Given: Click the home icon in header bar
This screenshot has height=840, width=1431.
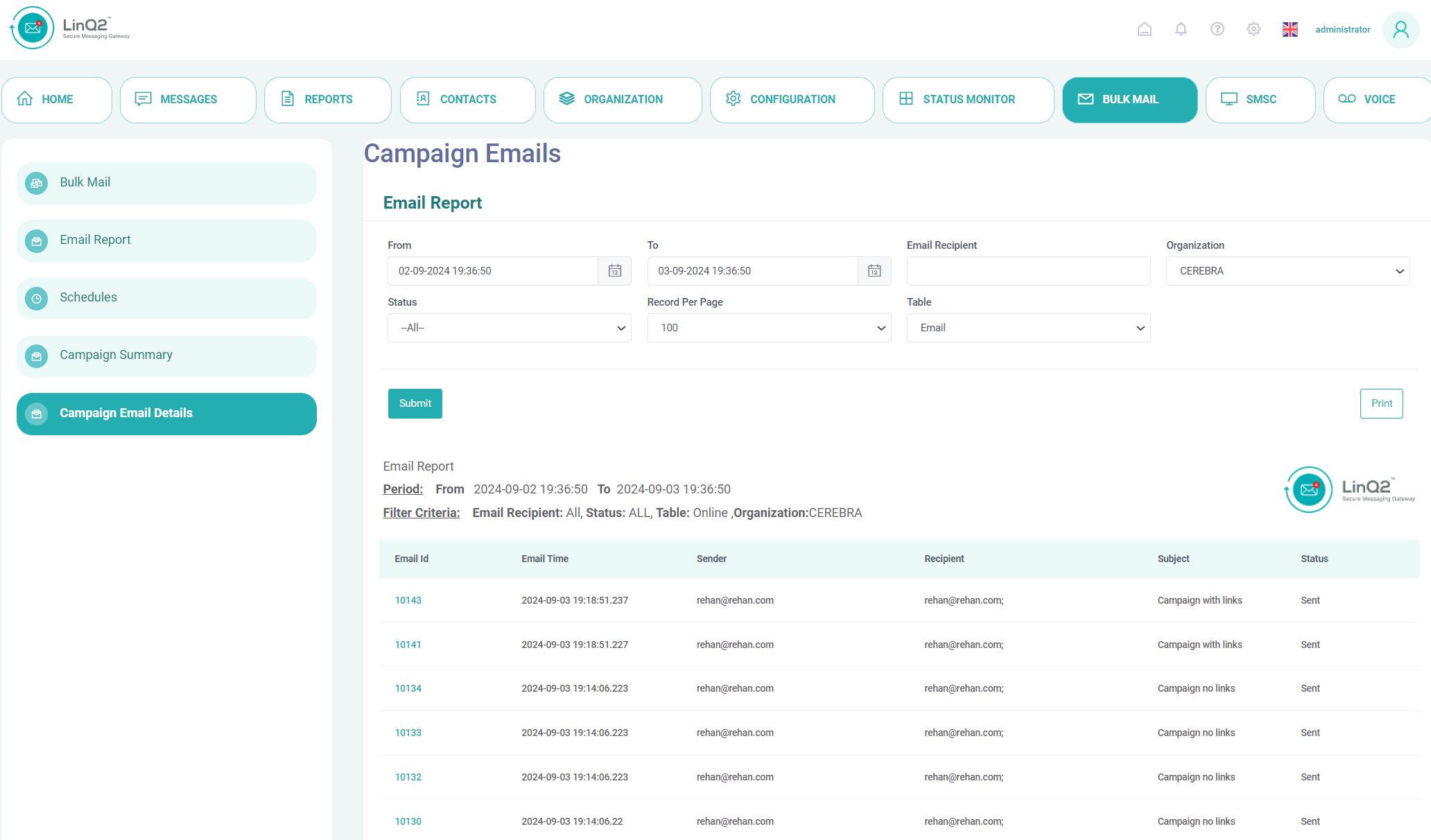Looking at the screenshot, I should 1145,29.
